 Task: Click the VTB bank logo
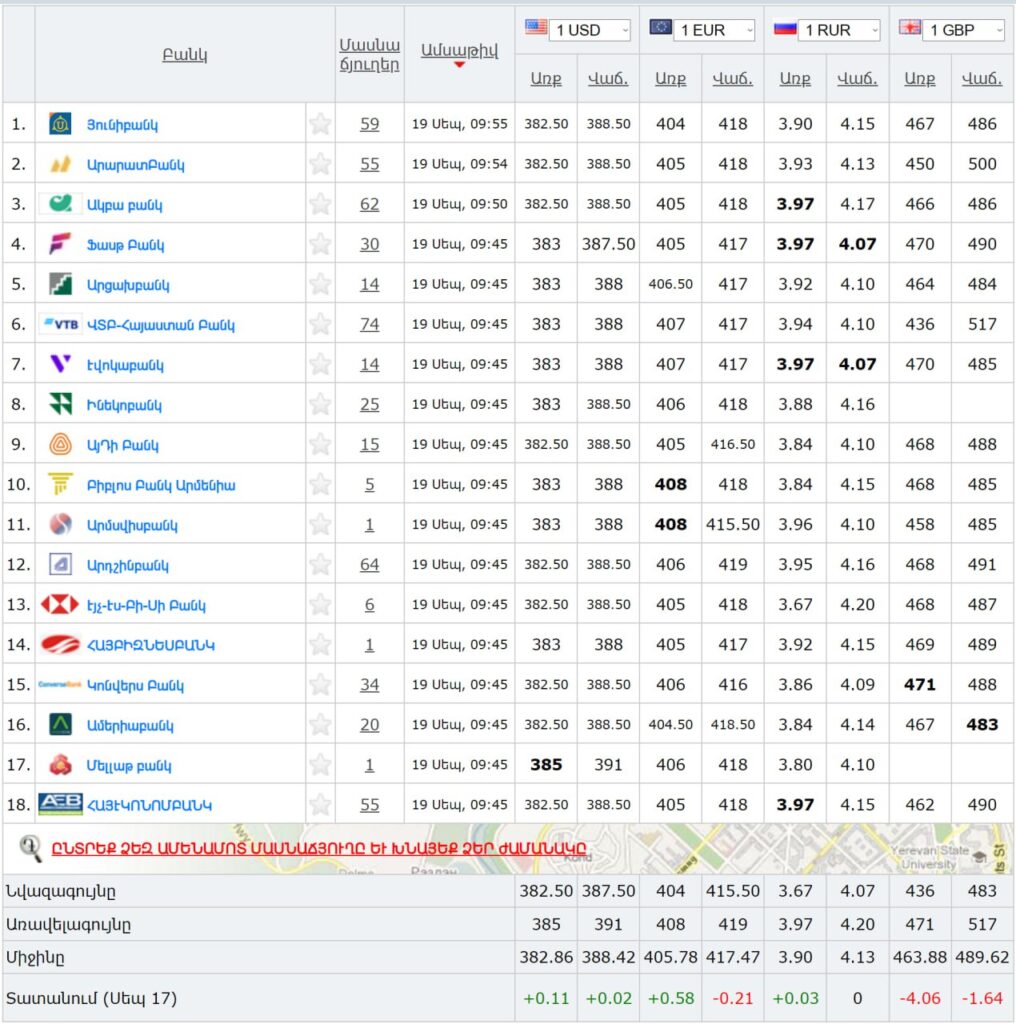(x=60, y=324)
